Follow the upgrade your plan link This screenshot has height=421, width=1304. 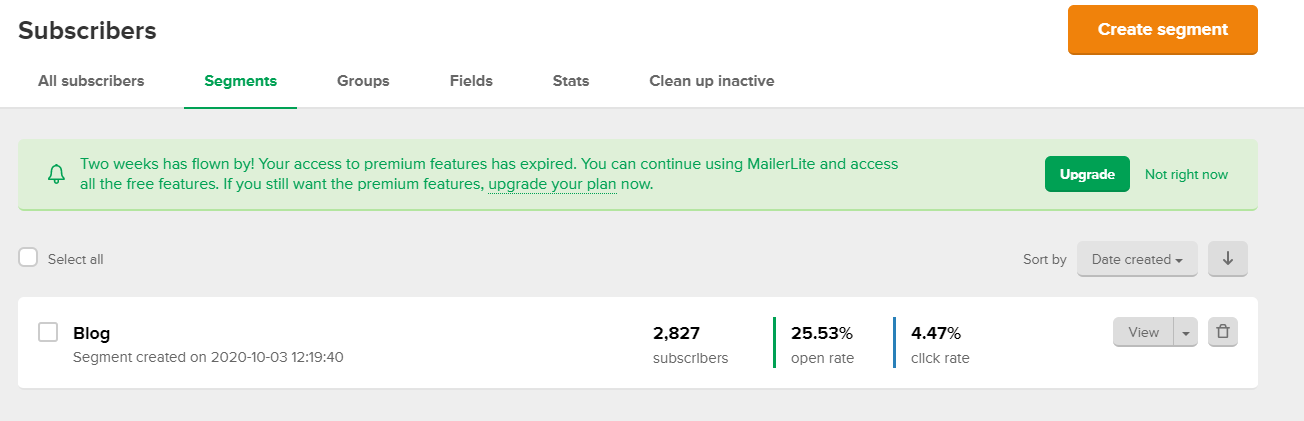552,184
